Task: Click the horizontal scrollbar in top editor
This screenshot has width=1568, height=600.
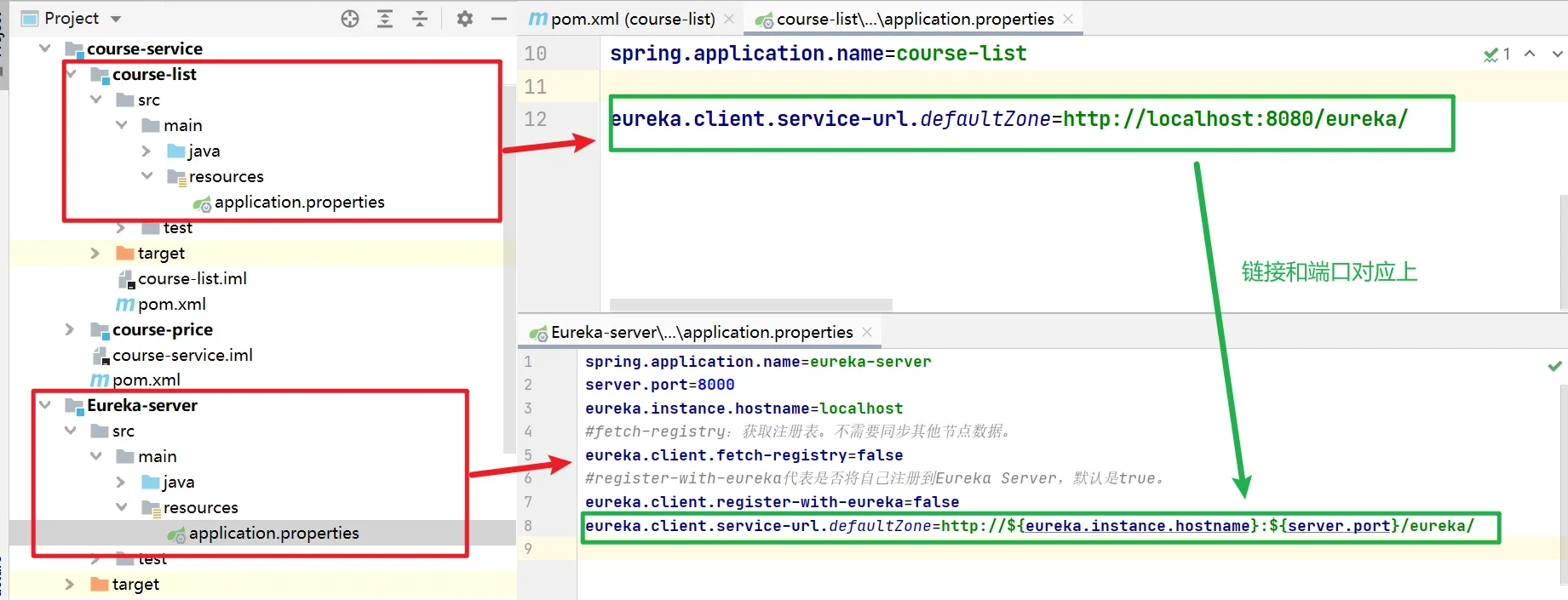Action: [750, 305]
